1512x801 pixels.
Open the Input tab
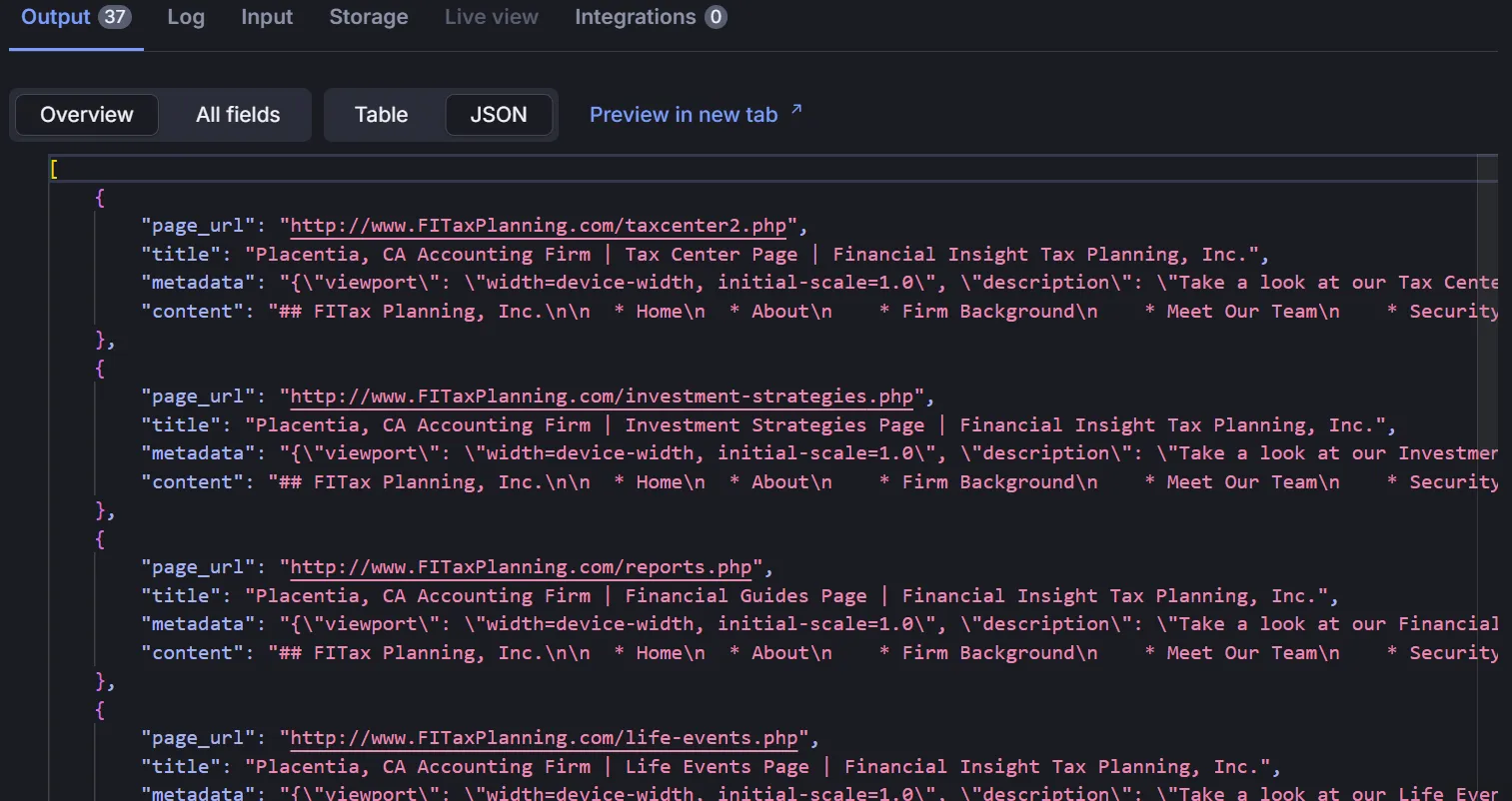[x=267, y=17]
